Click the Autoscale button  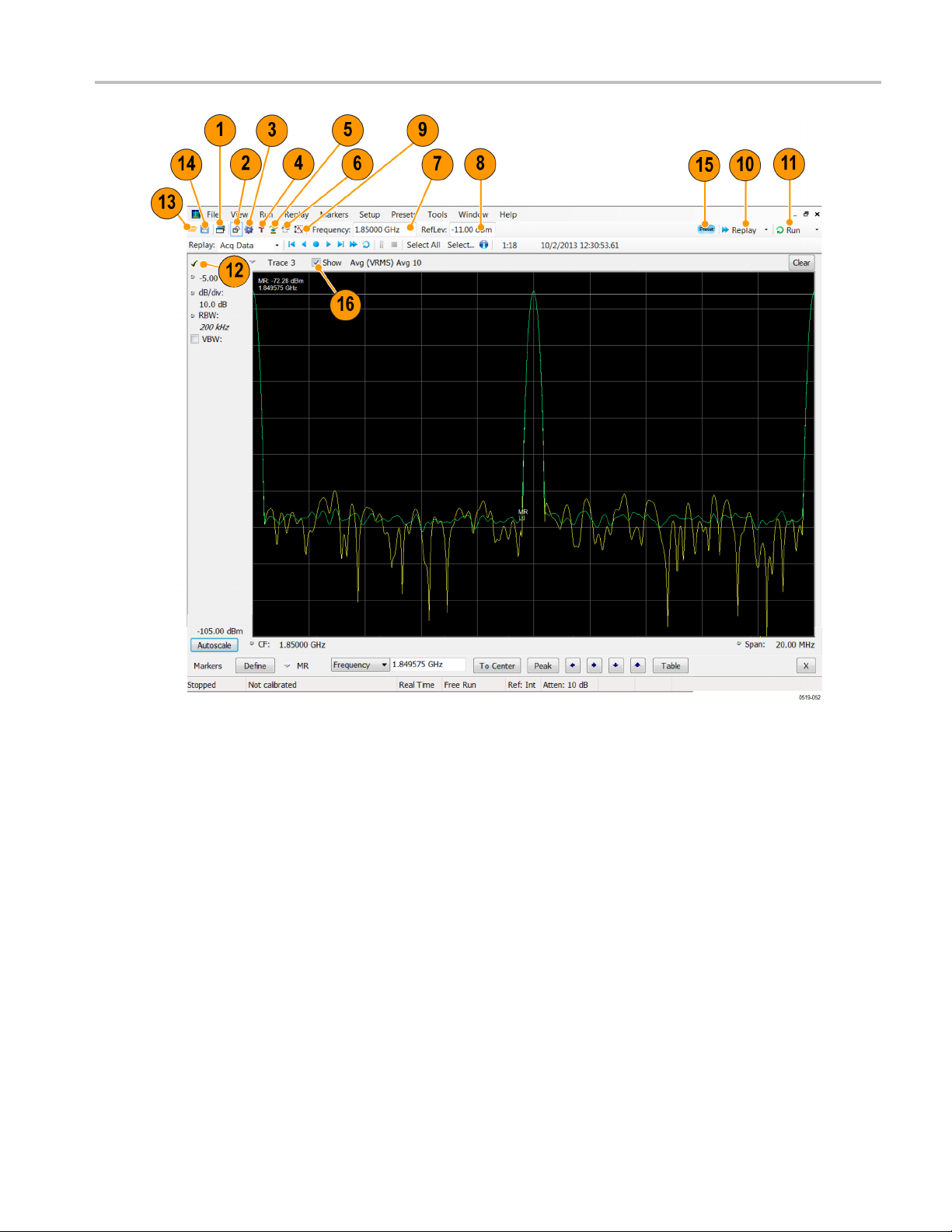click(214, 645)
